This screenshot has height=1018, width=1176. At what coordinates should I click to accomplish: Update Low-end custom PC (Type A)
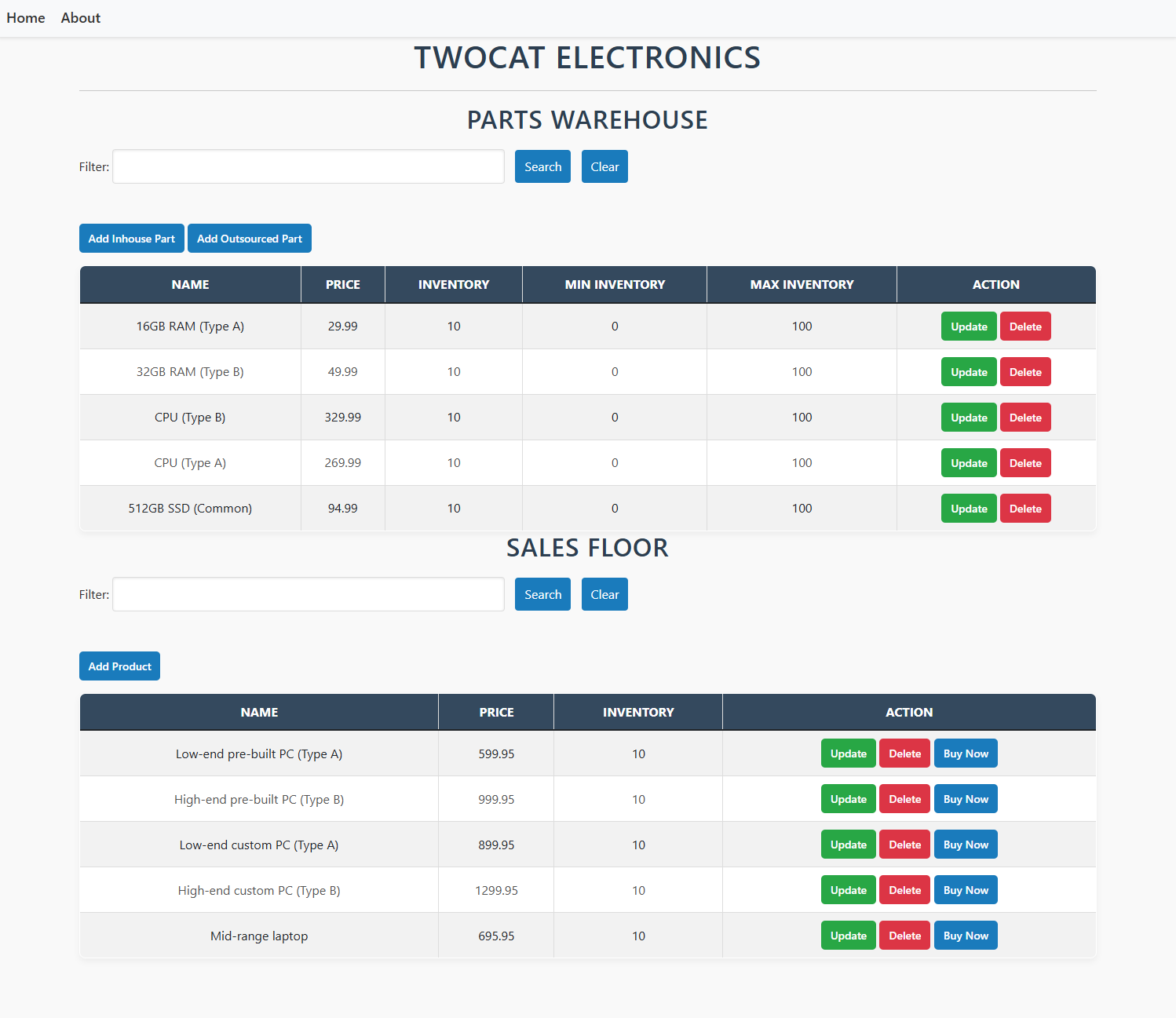(849, 845)
